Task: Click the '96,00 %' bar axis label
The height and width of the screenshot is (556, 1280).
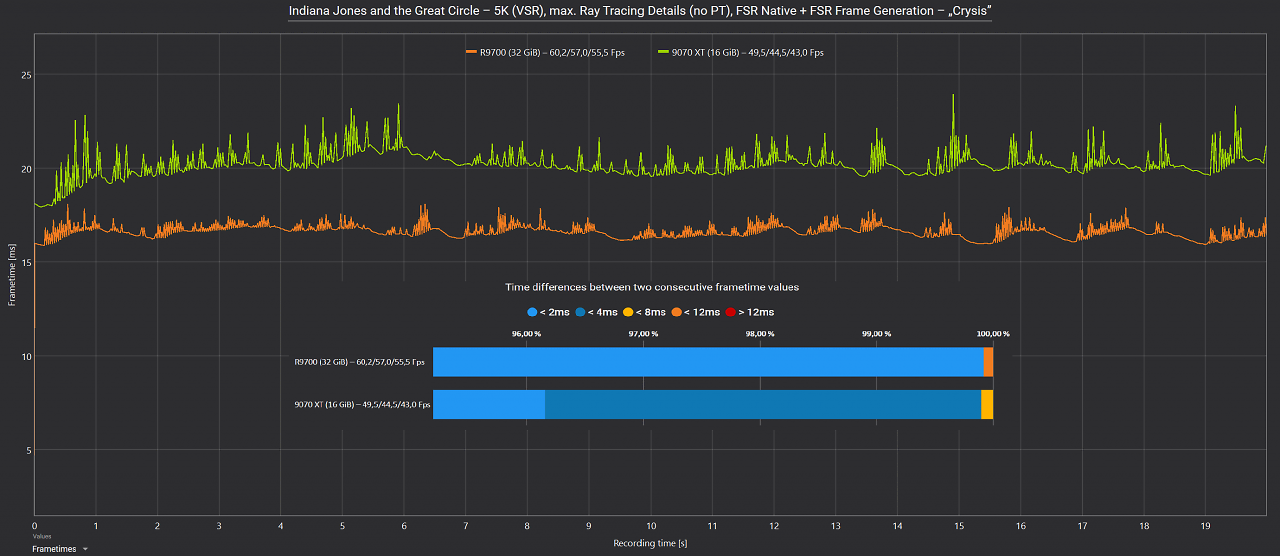Action: click(526, 334)
